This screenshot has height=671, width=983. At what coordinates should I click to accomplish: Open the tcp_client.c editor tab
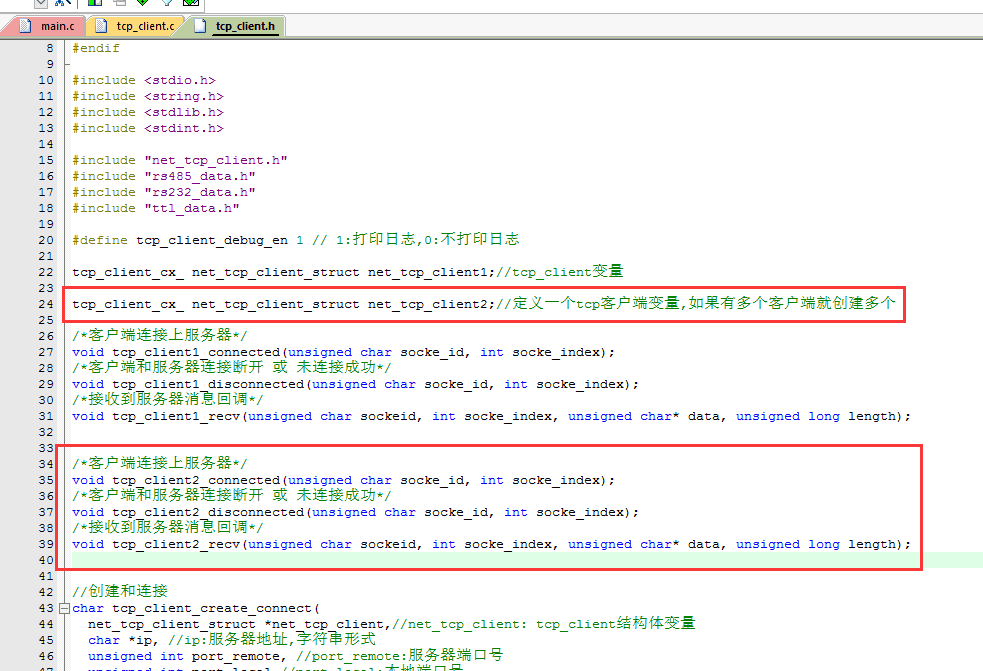[x=141, y=26]
